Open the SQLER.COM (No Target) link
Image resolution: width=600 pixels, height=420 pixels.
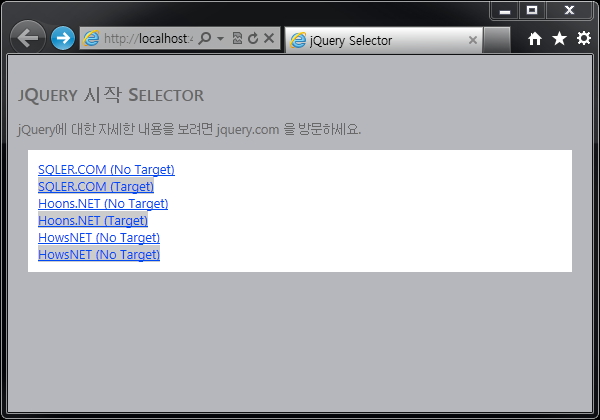point(106,169)
